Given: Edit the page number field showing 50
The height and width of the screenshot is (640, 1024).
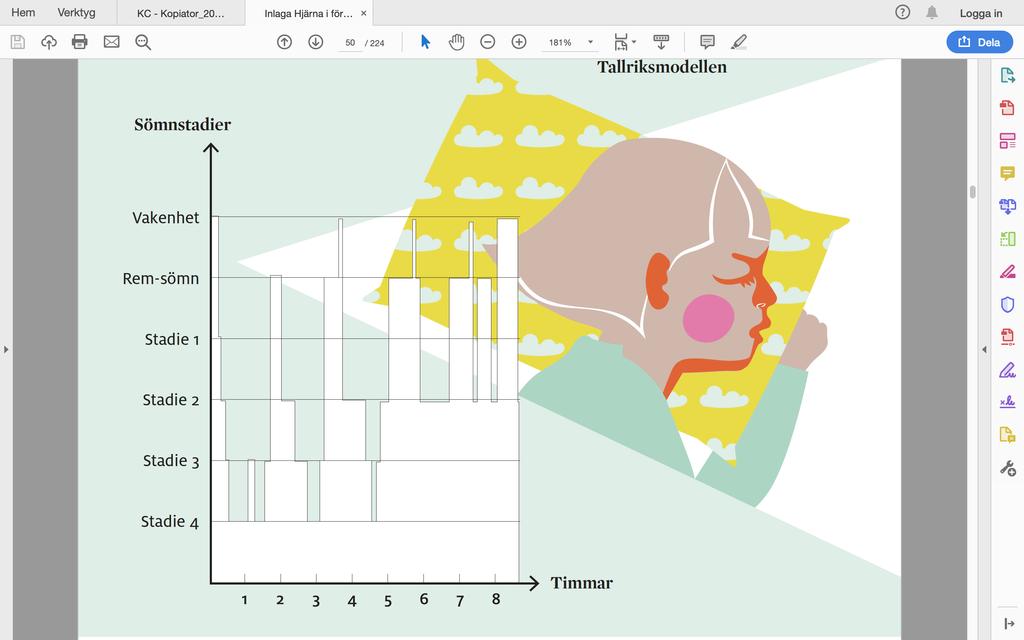Looking at the screenshot, I should 350,43.
